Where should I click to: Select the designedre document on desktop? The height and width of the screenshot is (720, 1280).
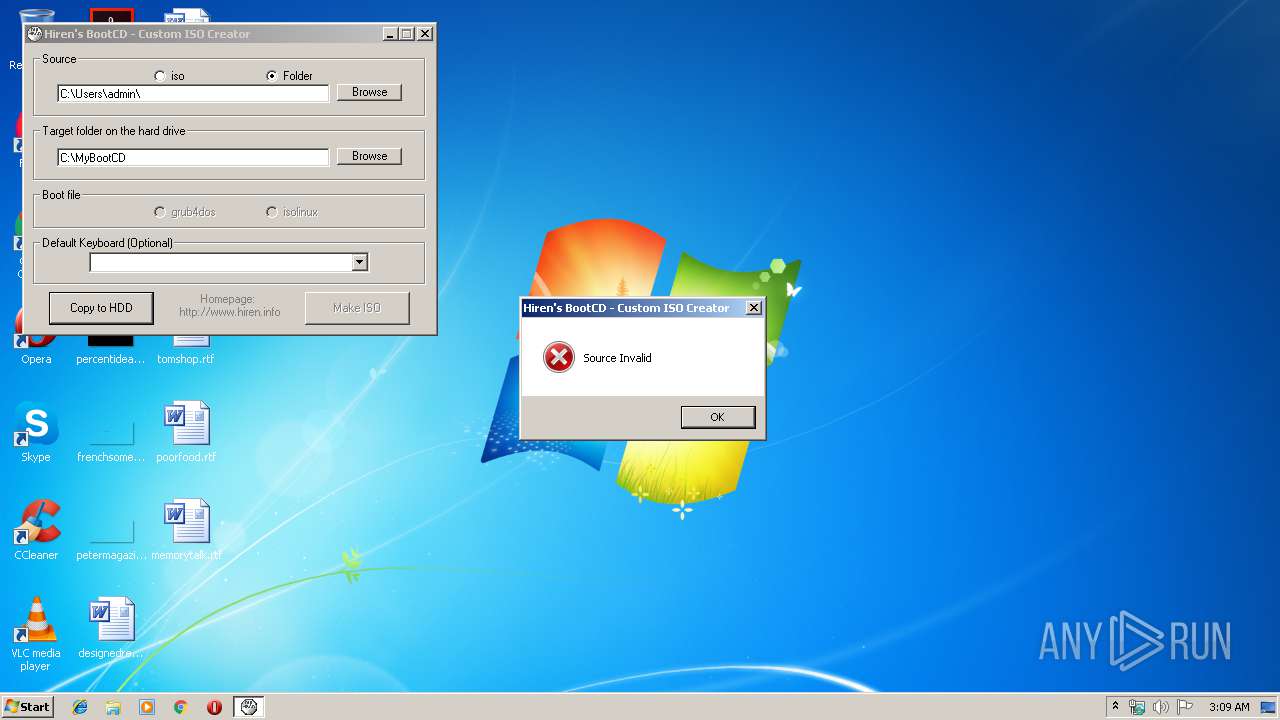coord(111,628)
